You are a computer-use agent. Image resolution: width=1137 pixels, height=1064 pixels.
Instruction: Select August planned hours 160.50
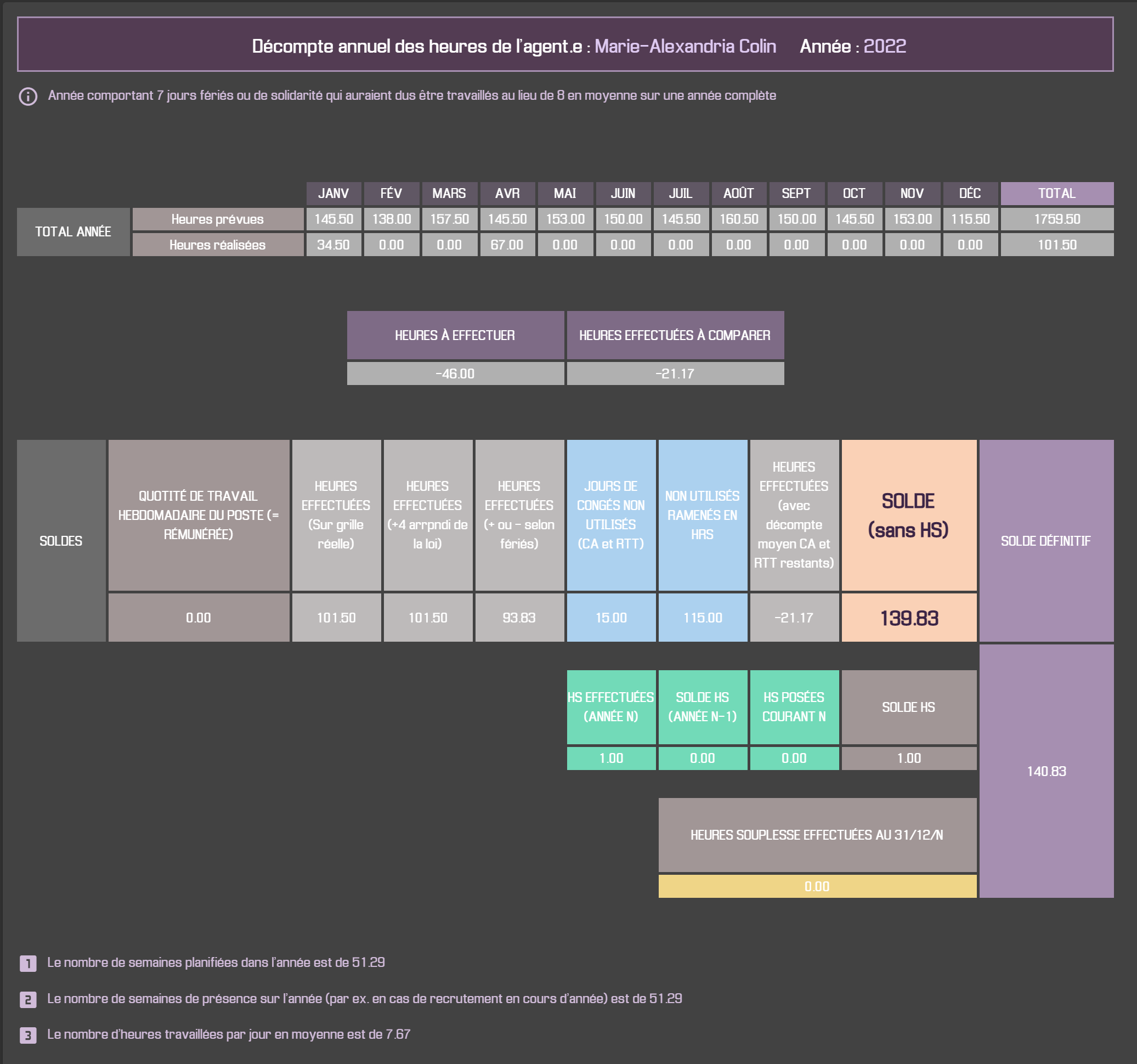[739, 219]
